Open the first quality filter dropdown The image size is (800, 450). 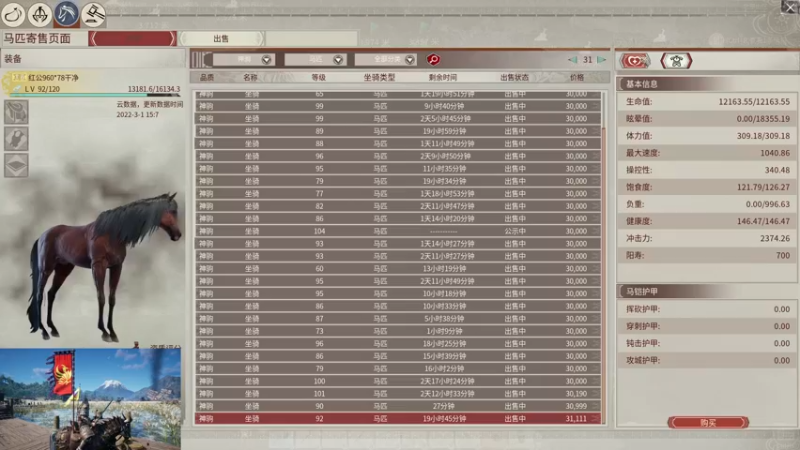[x=244, y=60]
